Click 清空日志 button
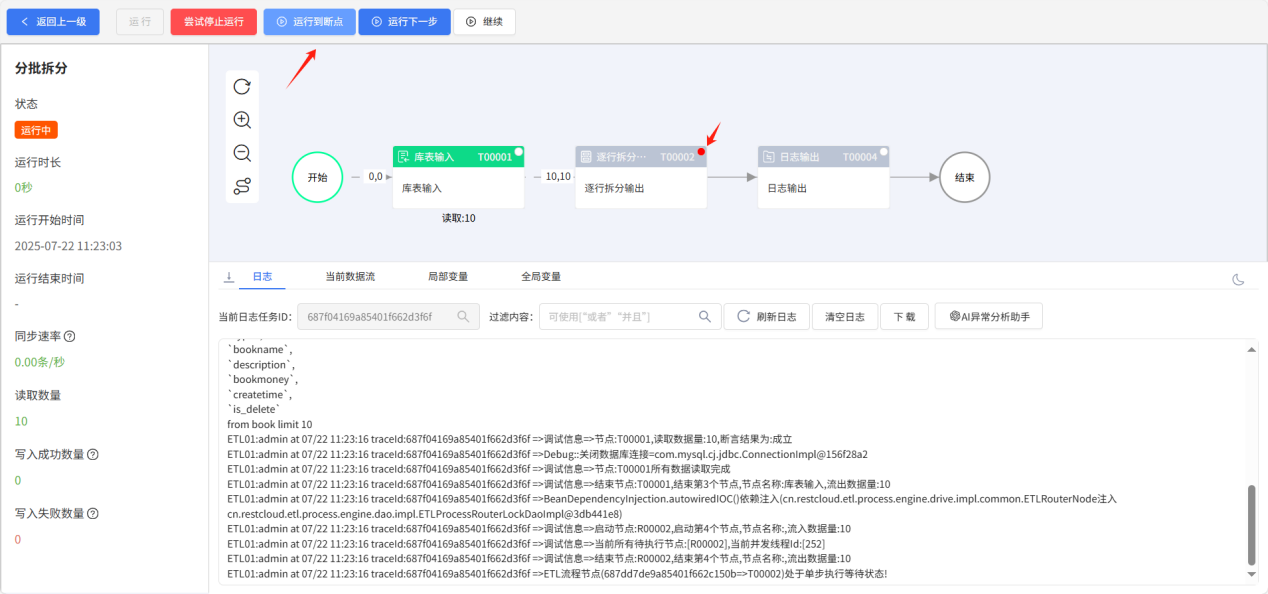 pos(845,317)
